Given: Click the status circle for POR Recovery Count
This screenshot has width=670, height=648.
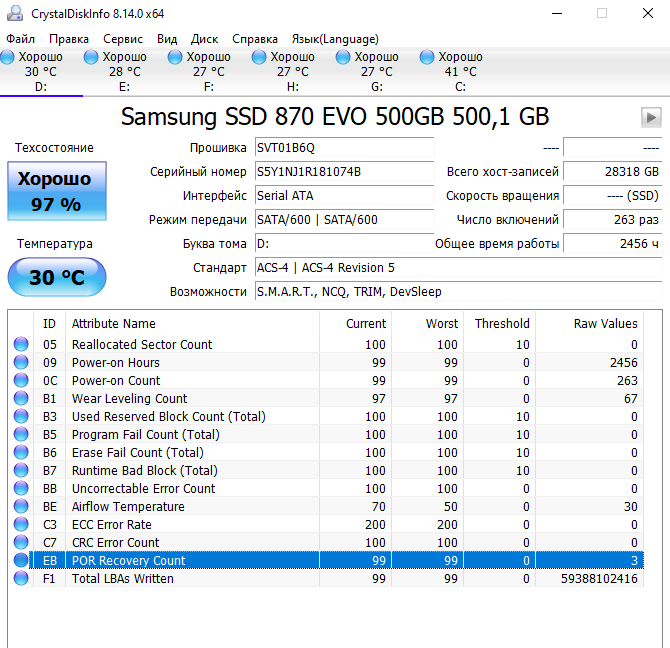Looking at the screenshot, I should click(x=21, y=560).
